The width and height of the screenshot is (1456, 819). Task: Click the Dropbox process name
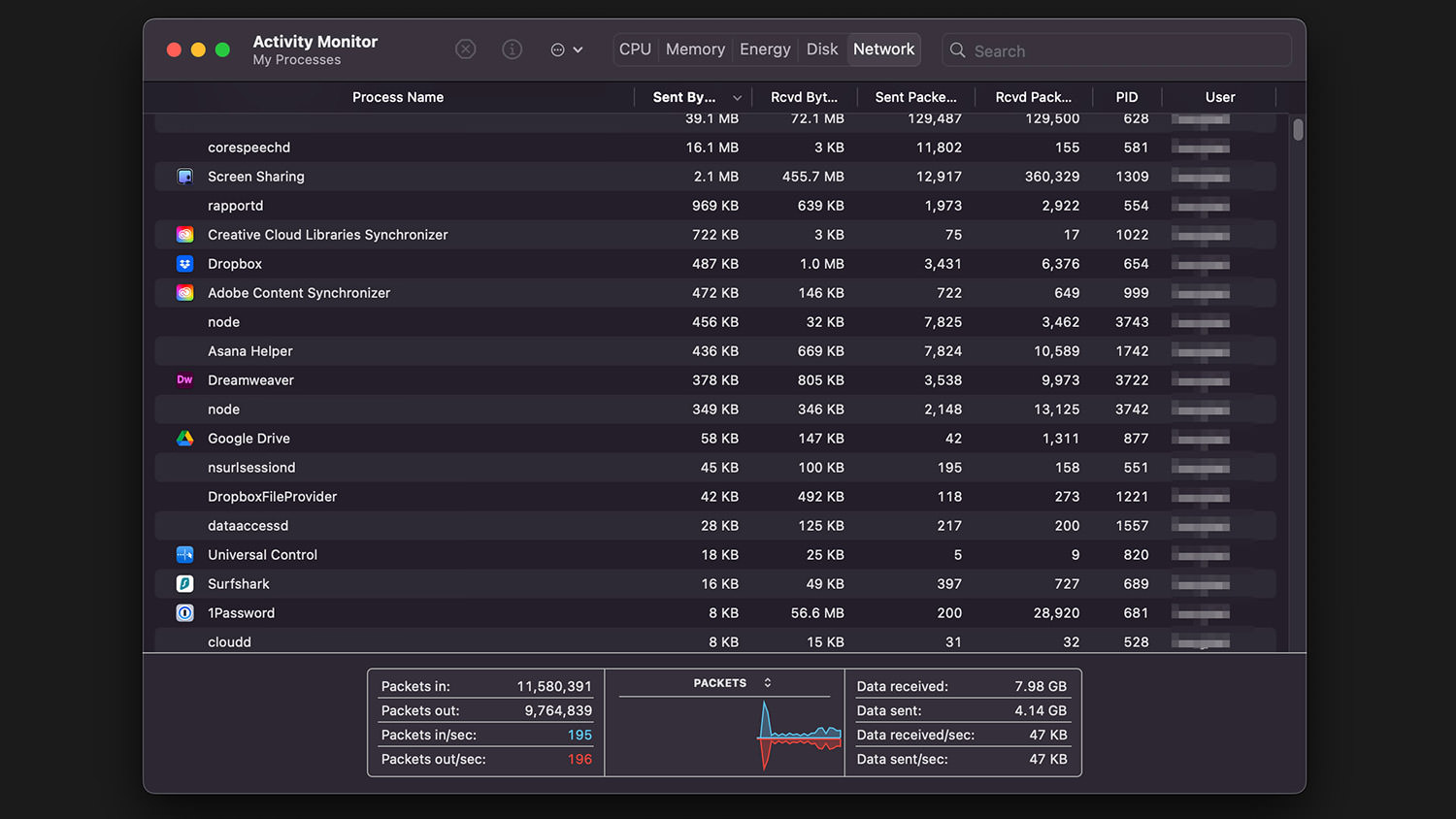[x=235, y=264]
